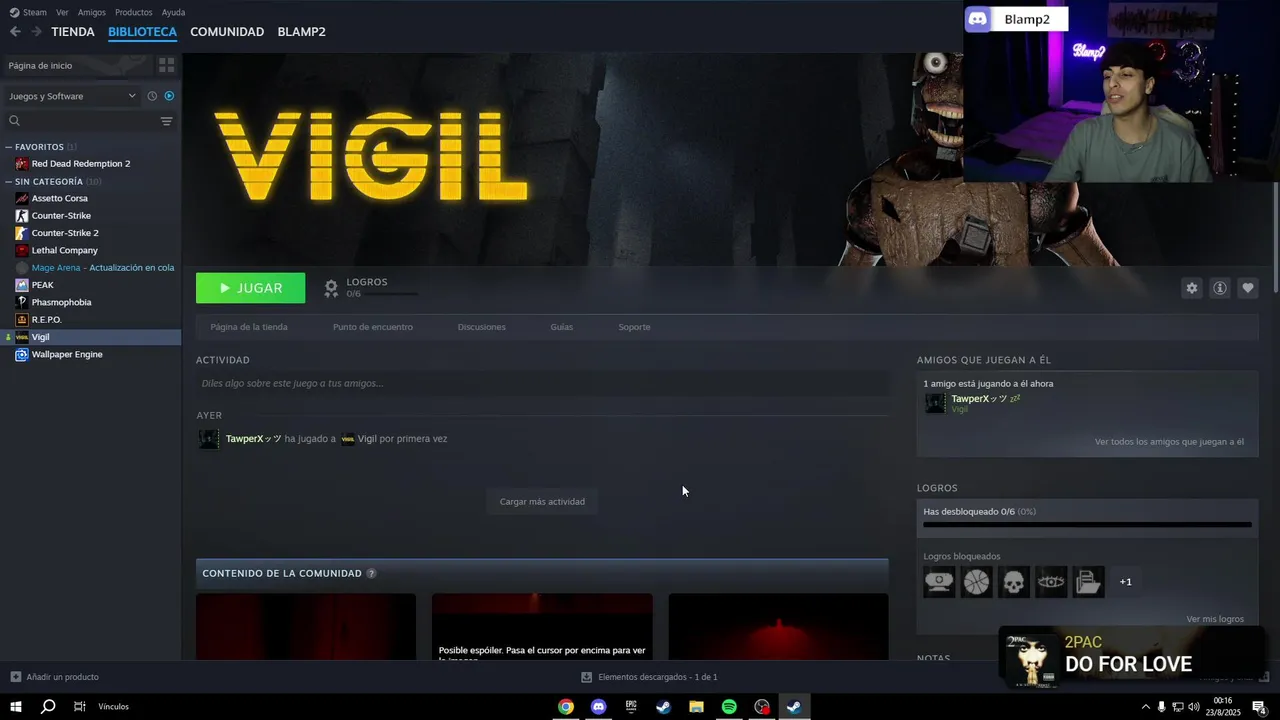Open File Explorer from taskbar
The width and height of the screenshot is (1280, 720).
click(x=696, y=707)
